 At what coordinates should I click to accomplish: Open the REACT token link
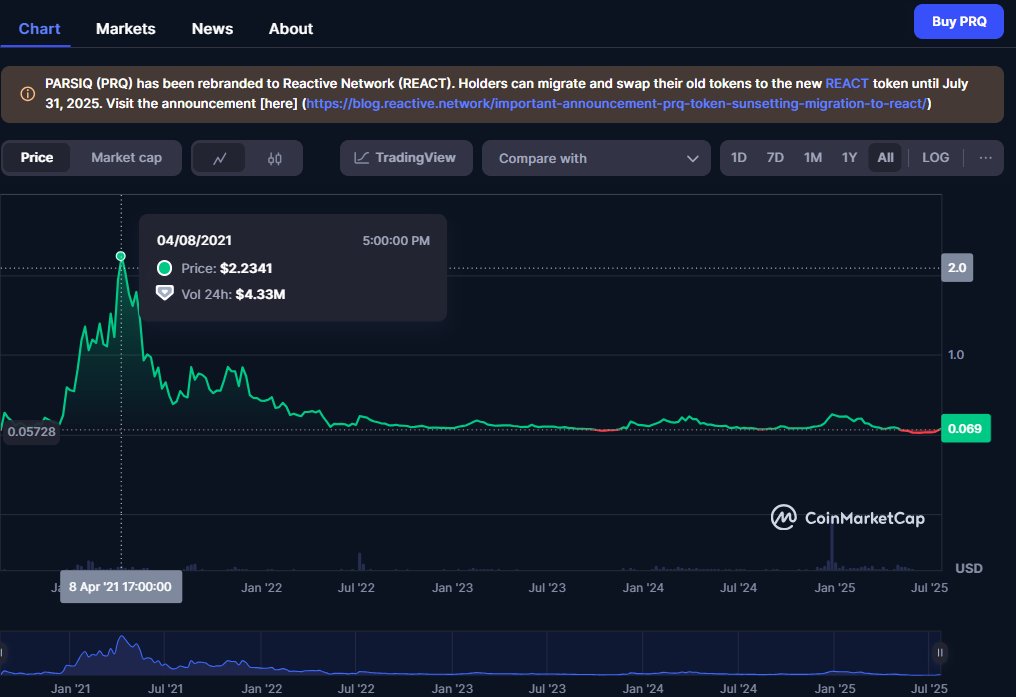(846, 84)
